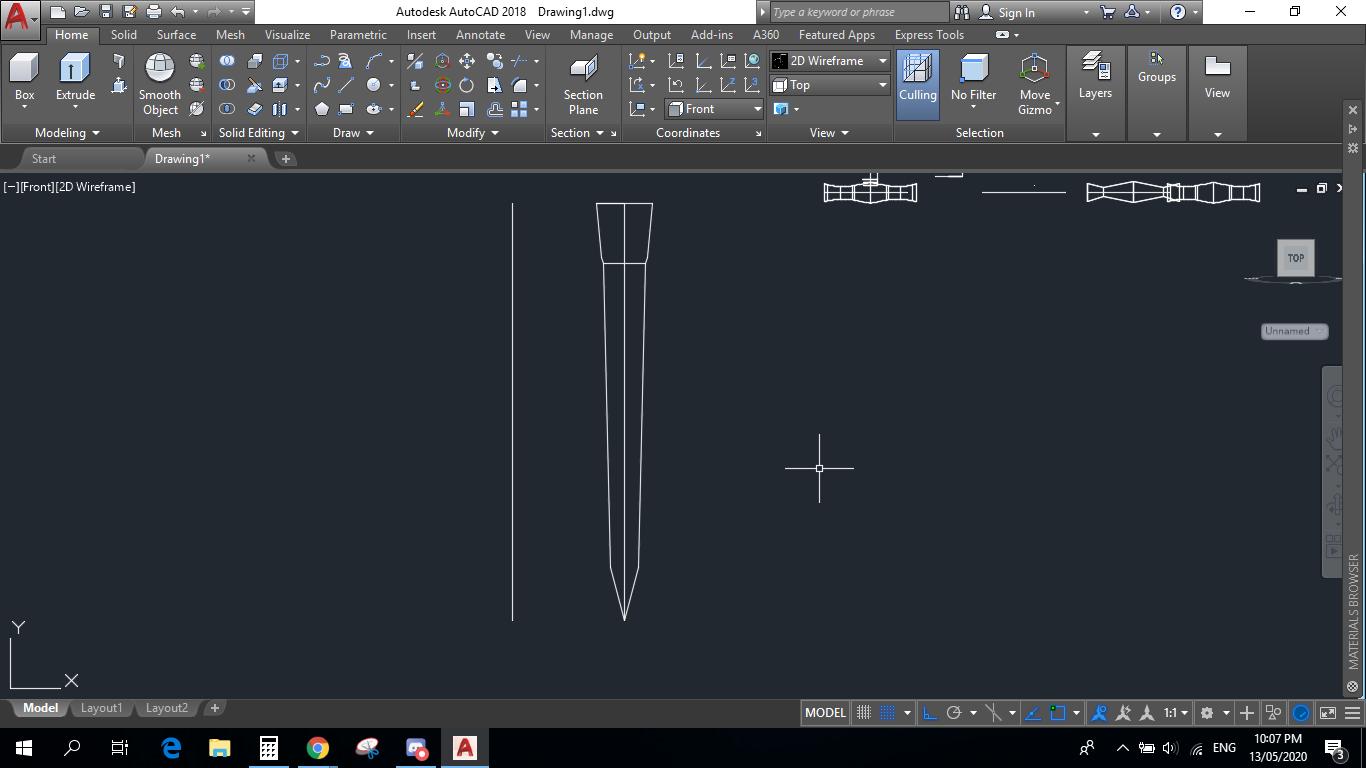Click the TOP face of the ViewCube
Image resolution: width=1366 pixels, height=768 pixels.
pyautogui.click(x=1295, y=258)
